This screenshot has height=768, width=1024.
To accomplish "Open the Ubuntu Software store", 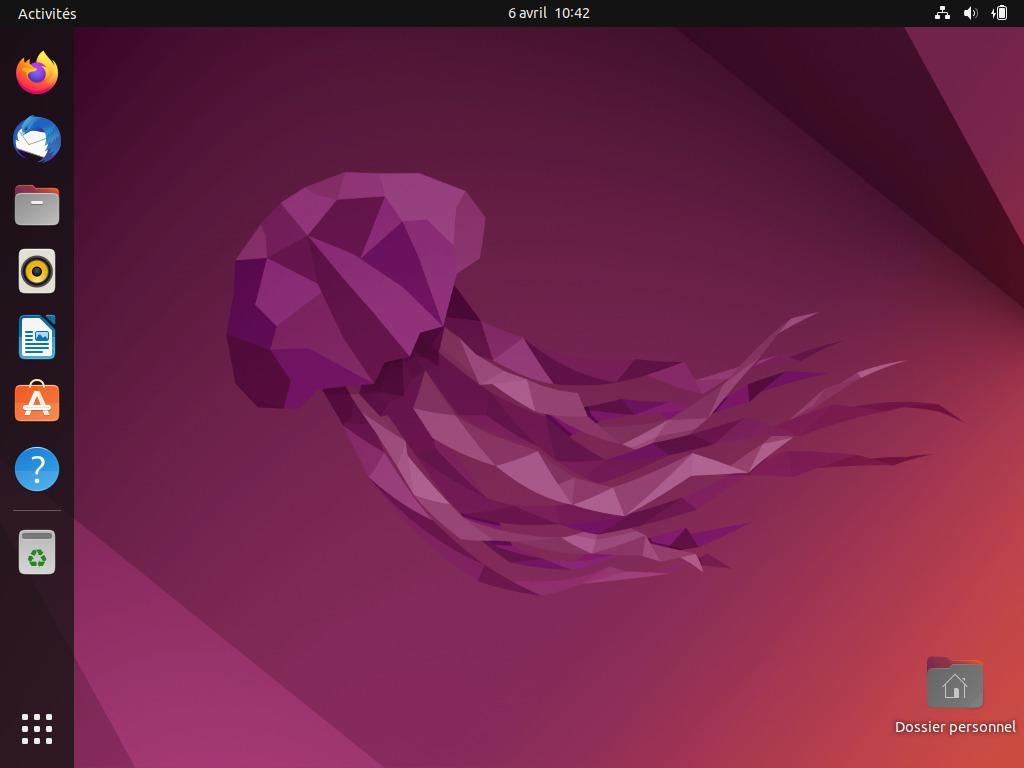I will [x=37, y=401].
